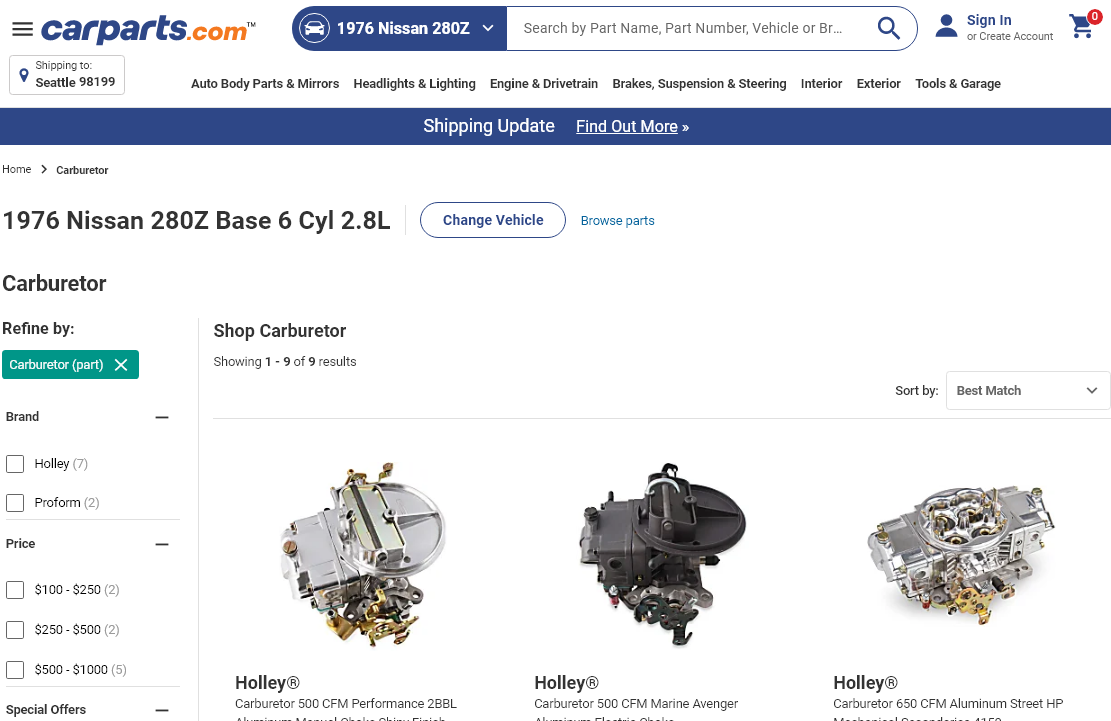Remove the Carburetor (part) filter X
Screen dimensions: 1111x721
click(x=121, y=365)
